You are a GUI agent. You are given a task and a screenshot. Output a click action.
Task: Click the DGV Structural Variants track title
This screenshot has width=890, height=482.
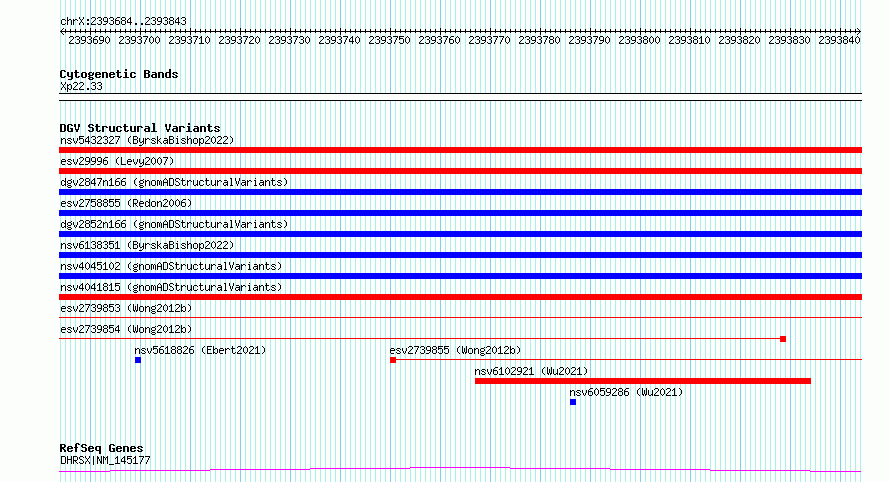(140, 128)
